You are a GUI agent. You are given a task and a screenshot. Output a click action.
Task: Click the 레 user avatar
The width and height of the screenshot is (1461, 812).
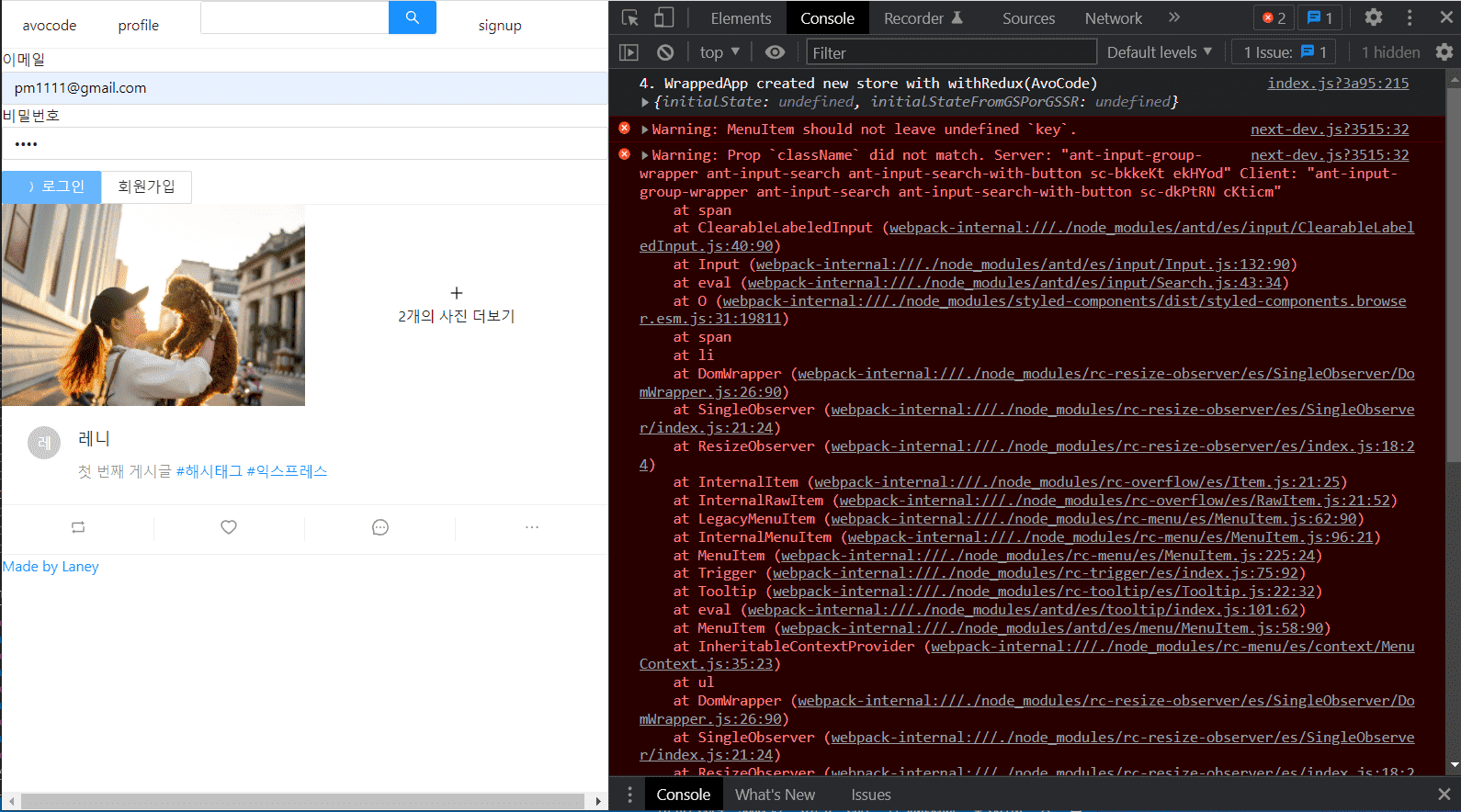pyautogui.click(x=44, y=443)
